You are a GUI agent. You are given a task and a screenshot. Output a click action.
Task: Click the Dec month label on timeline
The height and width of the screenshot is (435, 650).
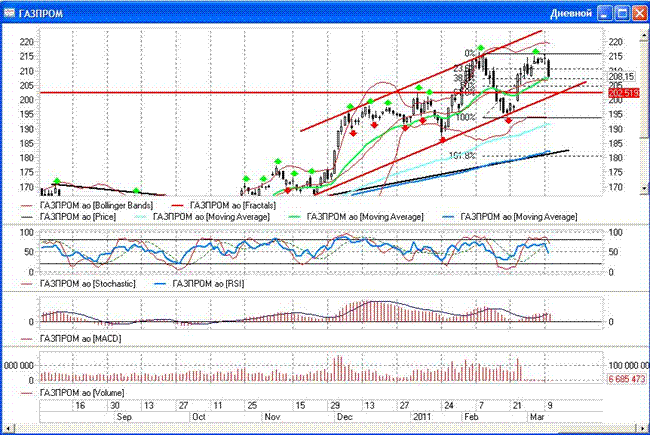[x=344, y=417]
